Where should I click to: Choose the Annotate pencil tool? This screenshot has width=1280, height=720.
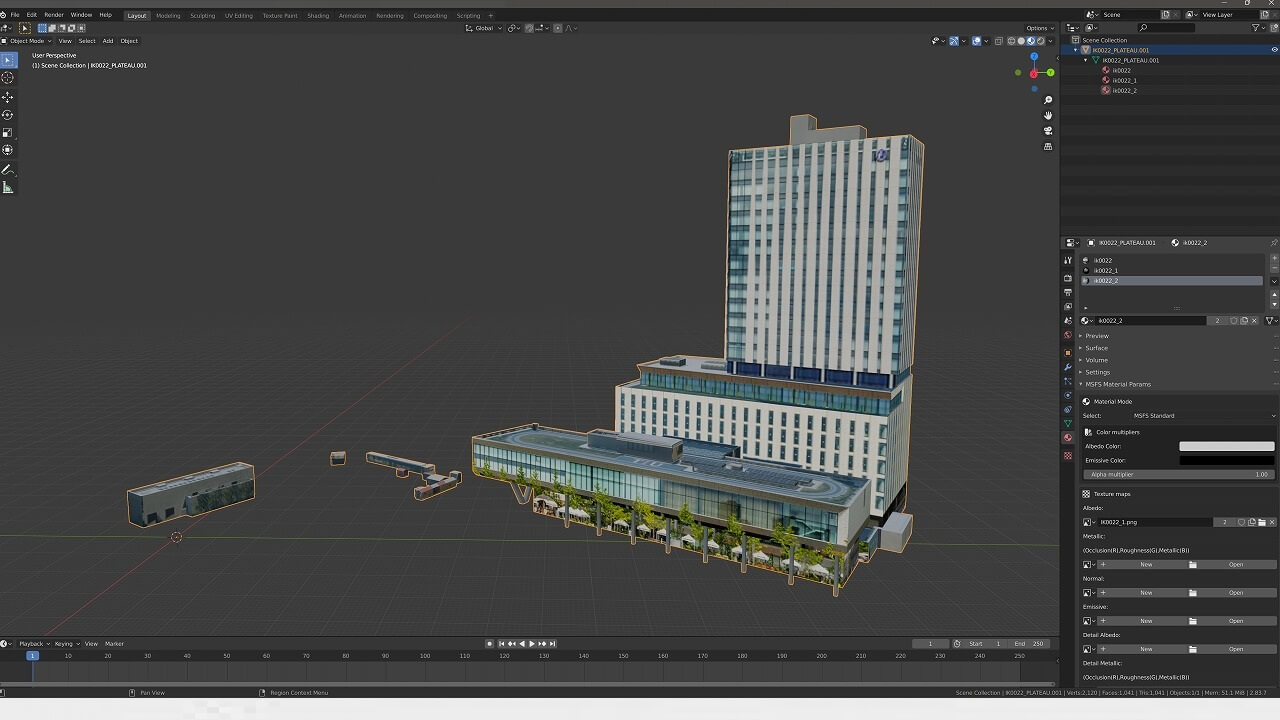click(8, 170)
